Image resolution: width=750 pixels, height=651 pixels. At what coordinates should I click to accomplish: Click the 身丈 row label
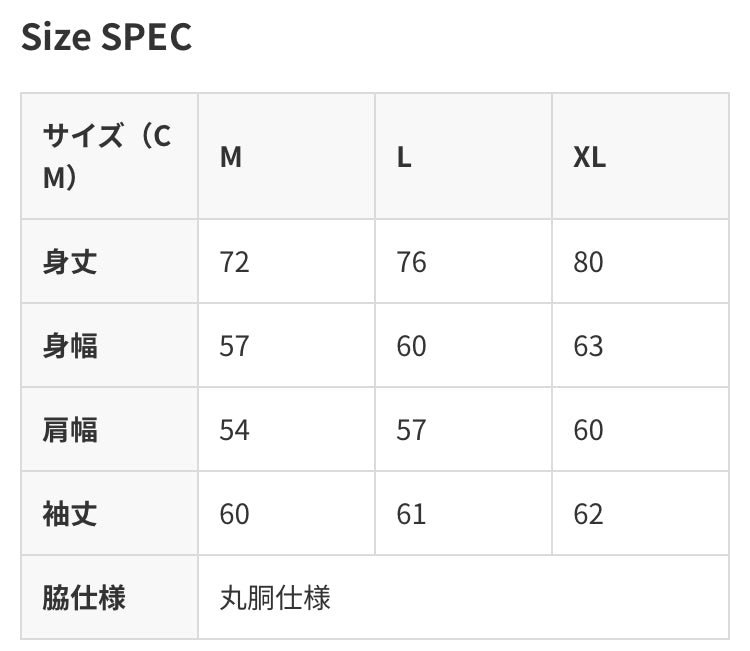(x=70, y=262)
